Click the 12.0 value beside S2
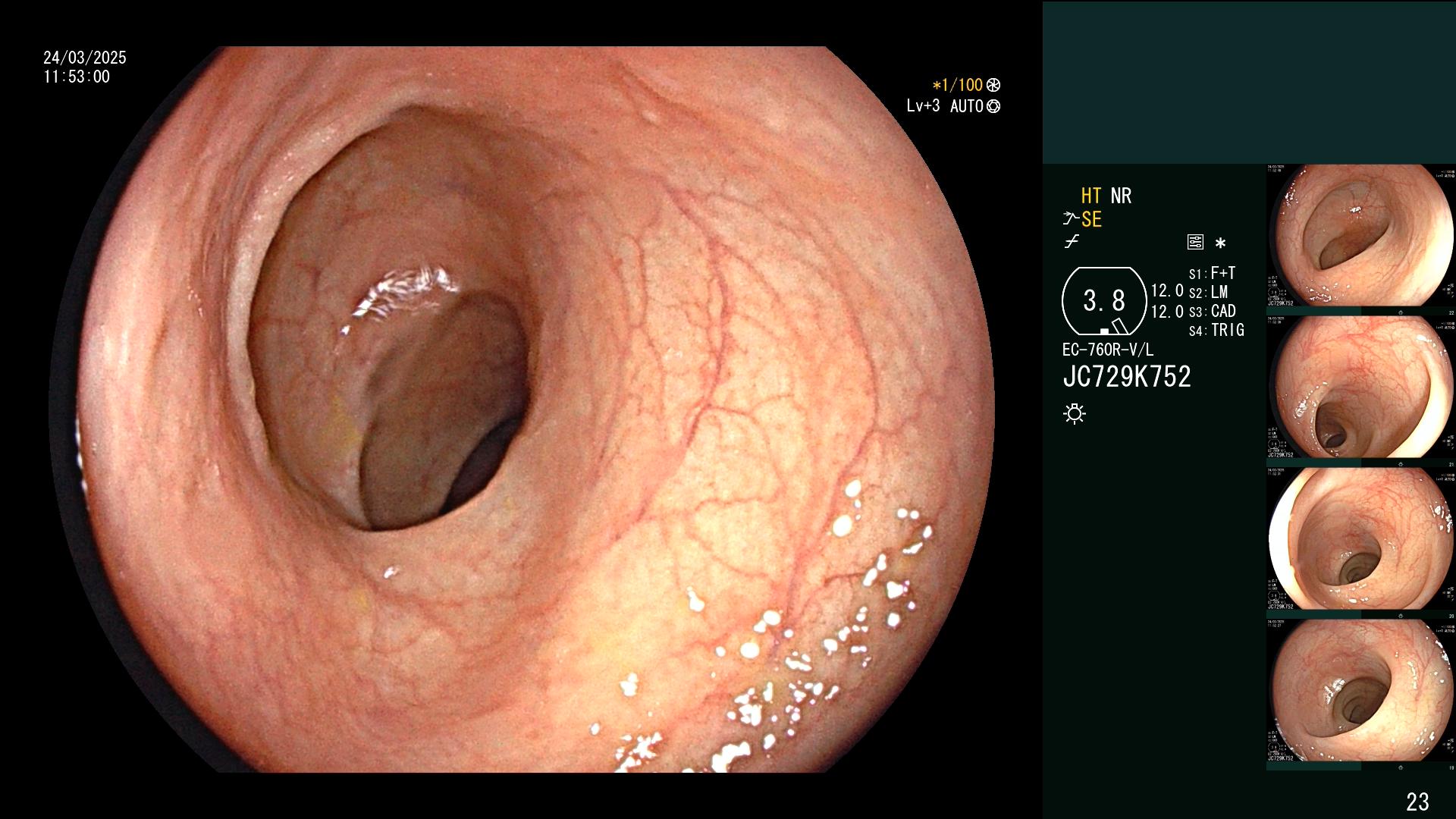Viewport: 1456px width, 819px height. coord(1167,290)
